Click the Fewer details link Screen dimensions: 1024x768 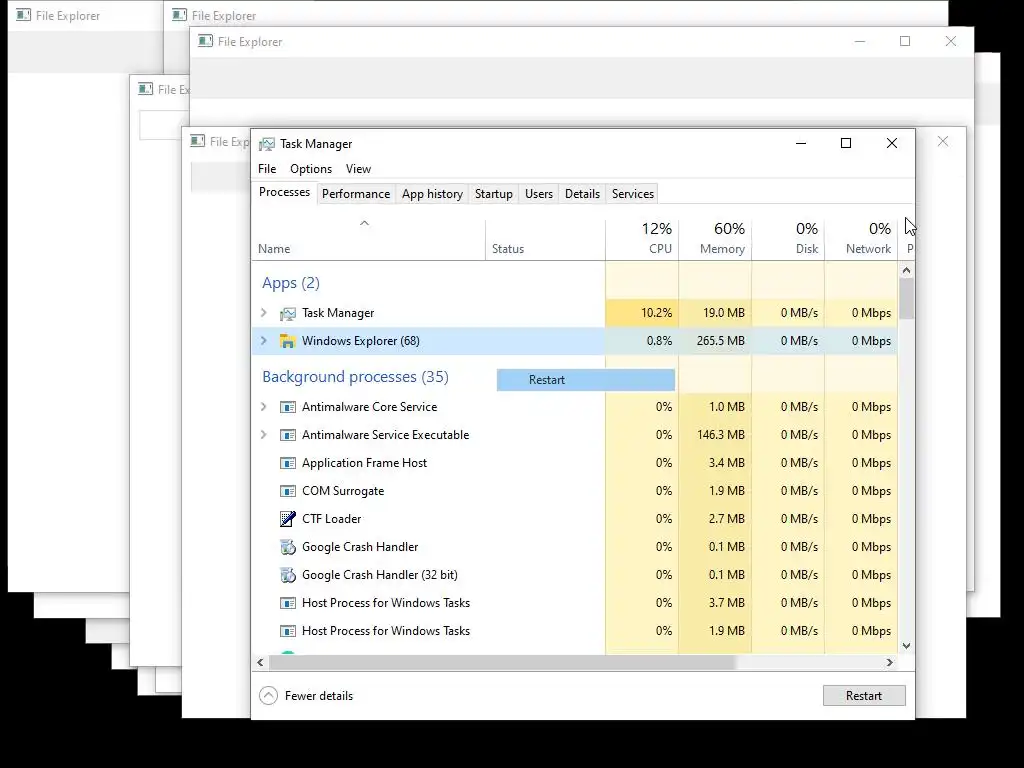click(319, 696)
